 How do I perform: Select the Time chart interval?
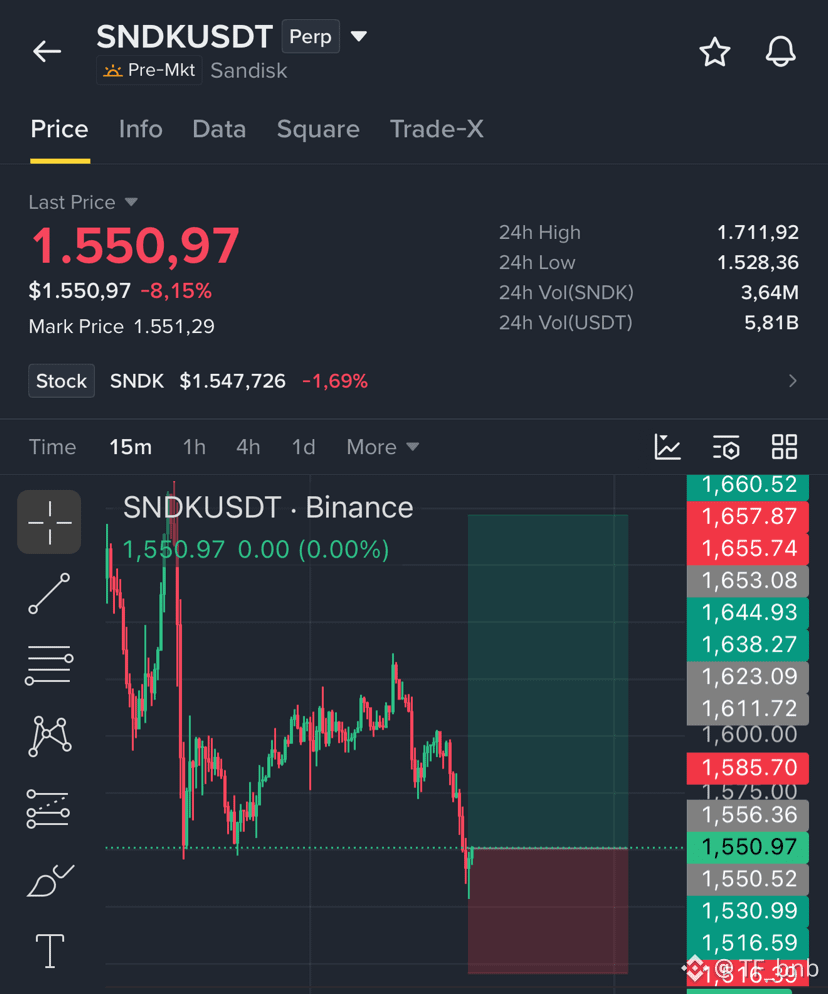[x=53, y=447]
